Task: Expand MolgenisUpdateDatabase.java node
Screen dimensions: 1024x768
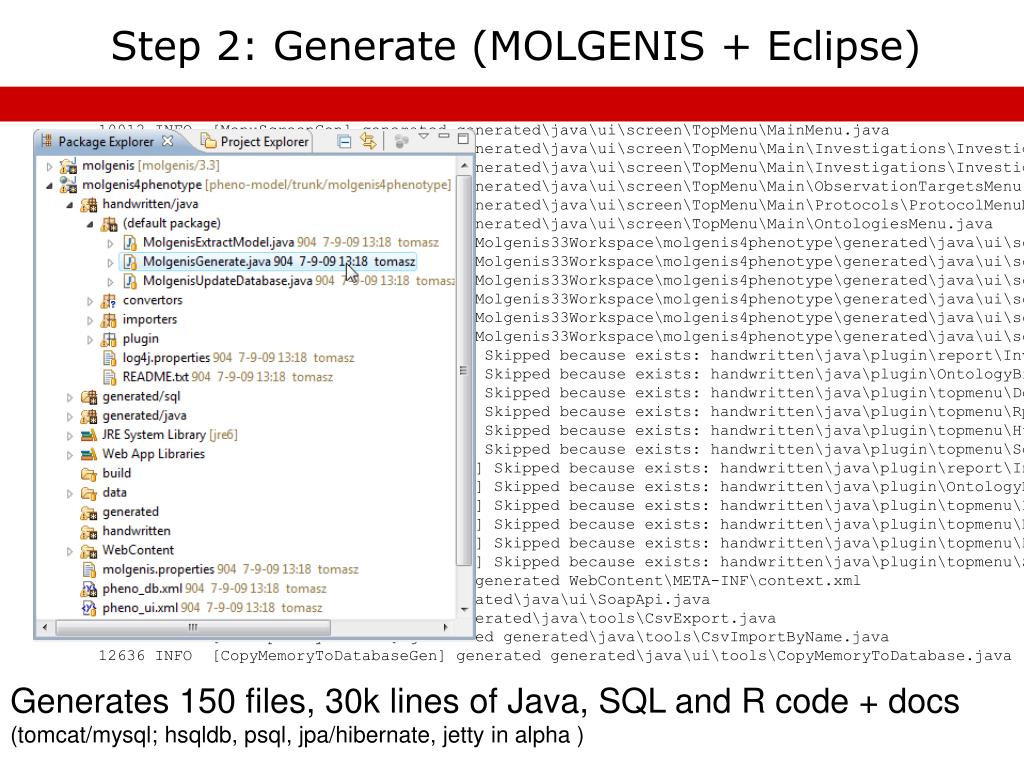Action: tap(110, 282)
